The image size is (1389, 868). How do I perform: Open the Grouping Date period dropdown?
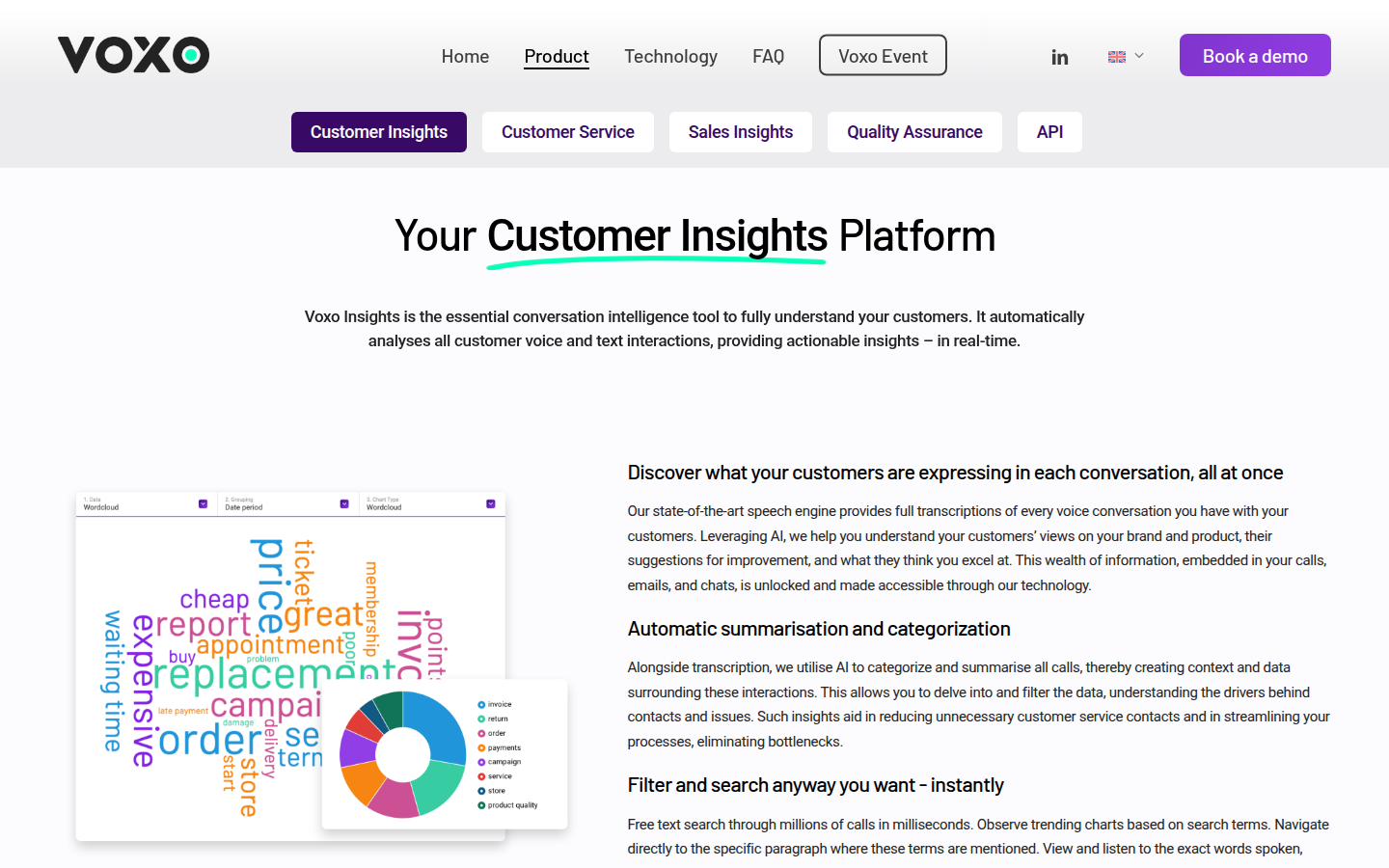coord(344,503)
